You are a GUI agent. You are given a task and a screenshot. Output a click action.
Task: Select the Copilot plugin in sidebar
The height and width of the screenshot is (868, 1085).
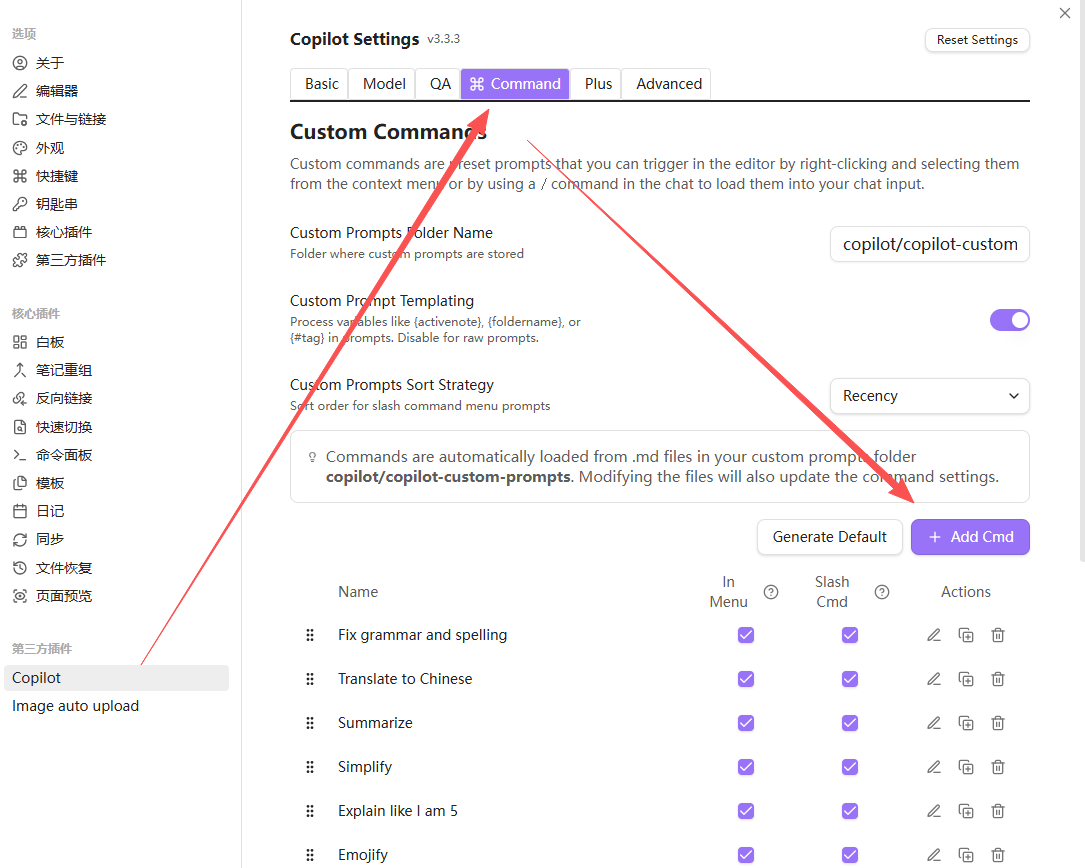pos(116,678)
